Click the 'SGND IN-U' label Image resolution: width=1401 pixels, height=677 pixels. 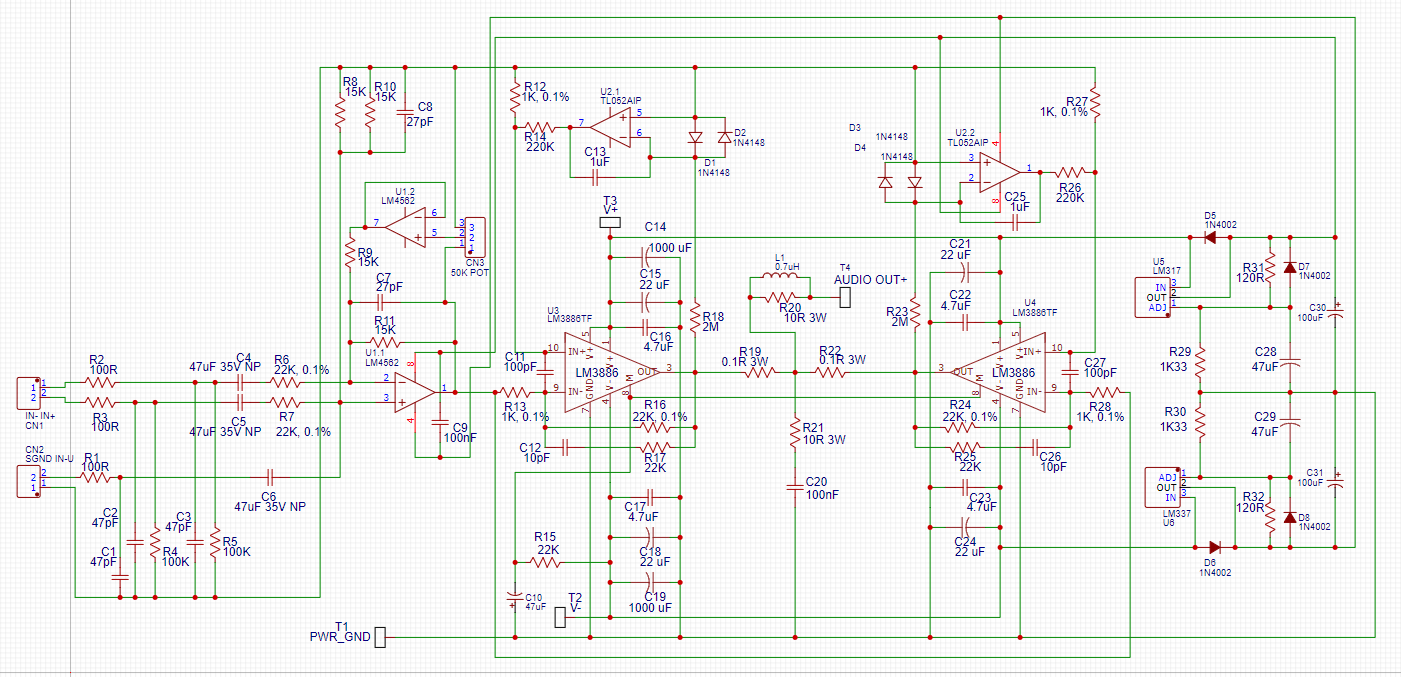click(x=50, y=457)
